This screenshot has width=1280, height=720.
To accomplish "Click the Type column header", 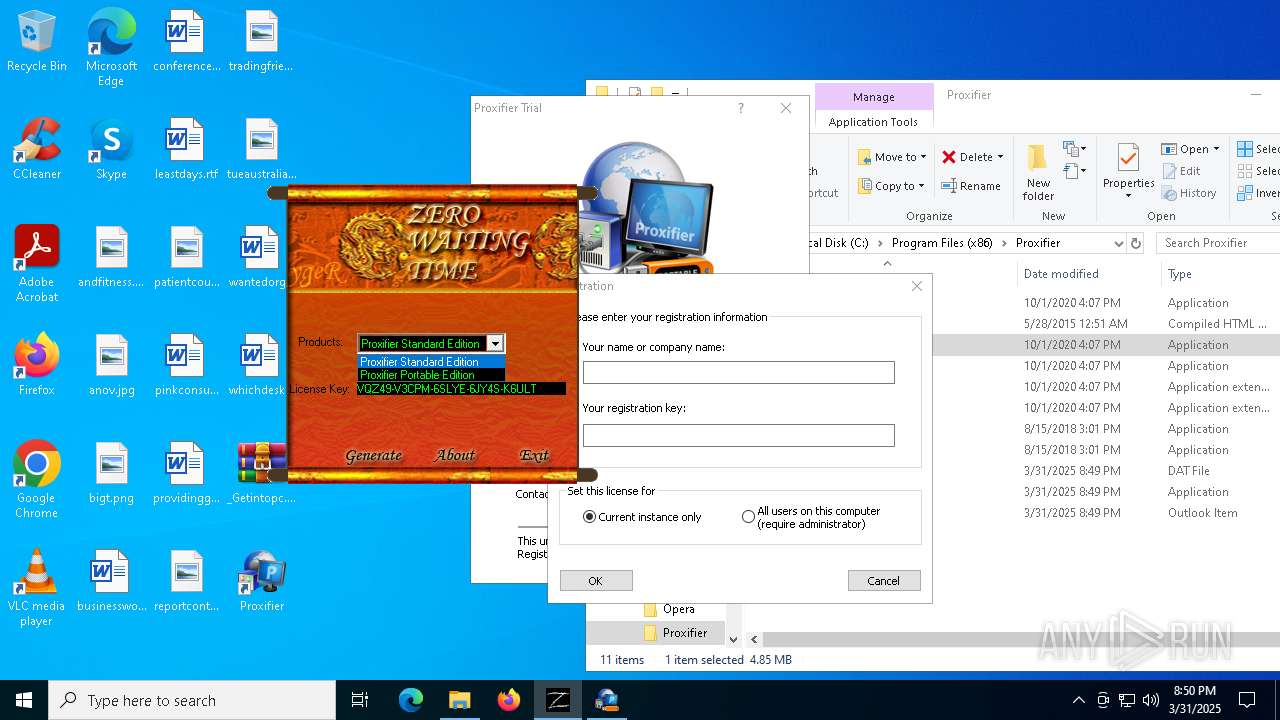I will pyautogui.click(x=1180, y=274).
